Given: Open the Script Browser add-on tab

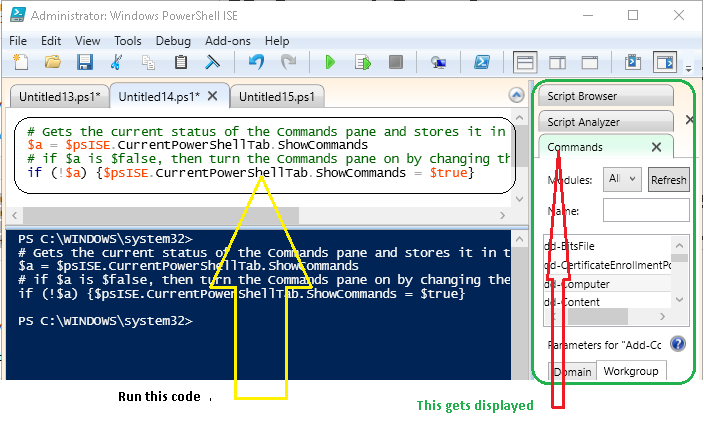Looking at the screenshot, I should [x=606, y=96].
